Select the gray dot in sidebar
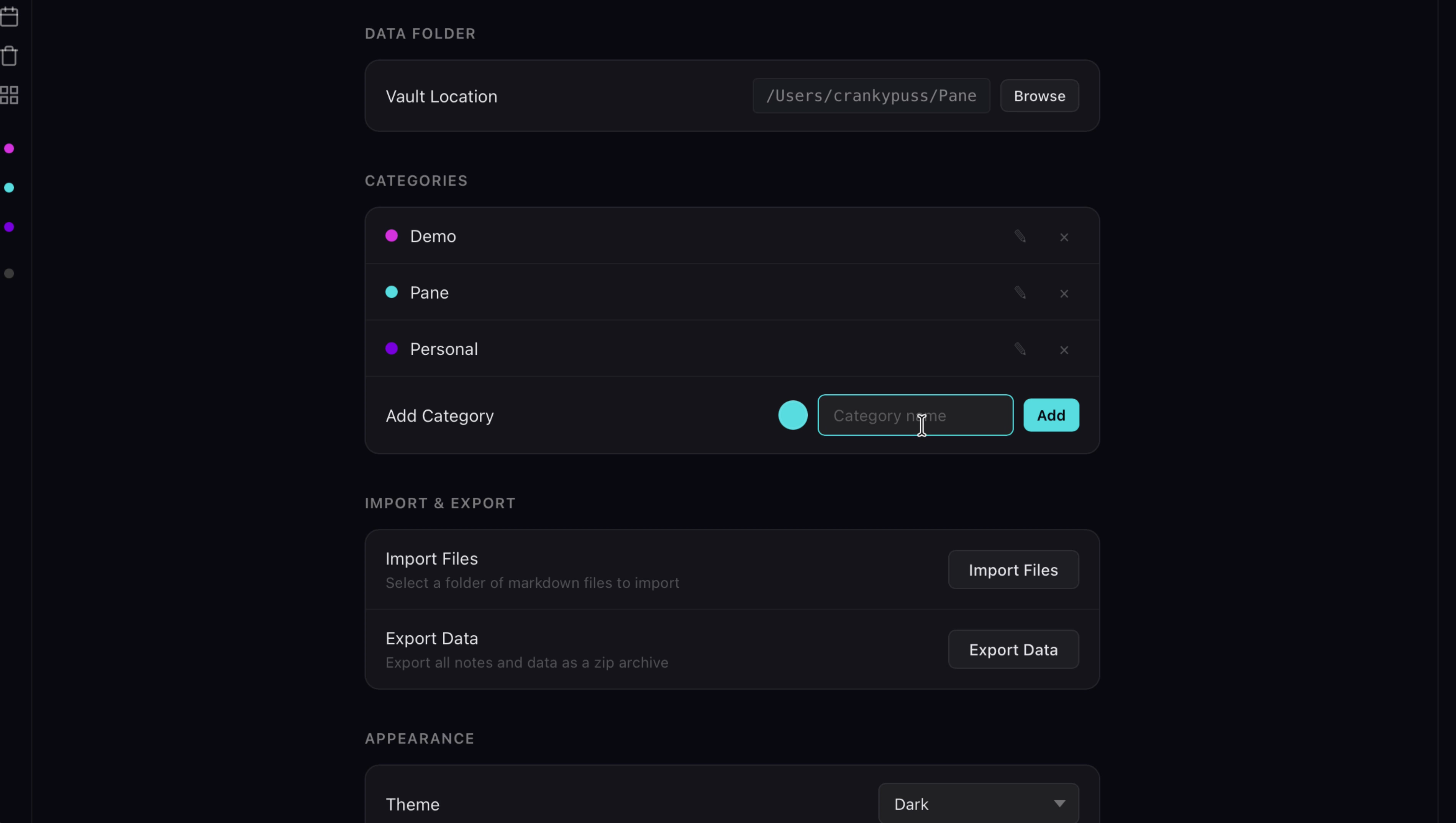The width and height of the screenshot is (1456, 823). (9, 274)
